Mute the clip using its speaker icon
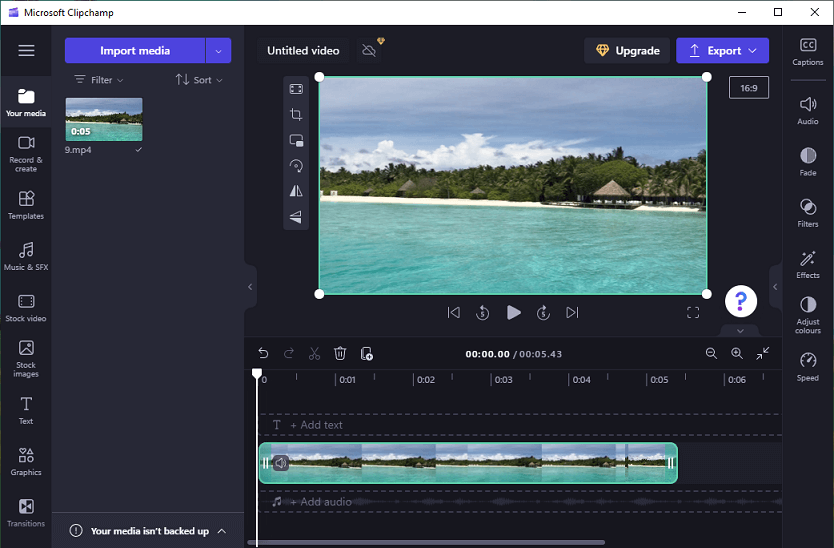Image resolution: width=834 pixels, height=548 pixels. tap(281, 463)
